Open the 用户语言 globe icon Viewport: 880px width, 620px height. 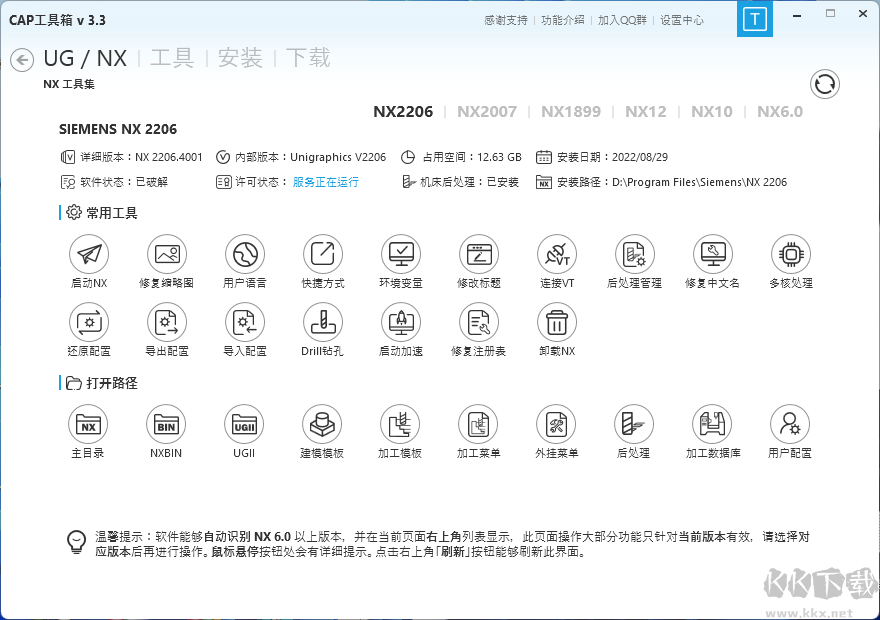coord(245,254)
